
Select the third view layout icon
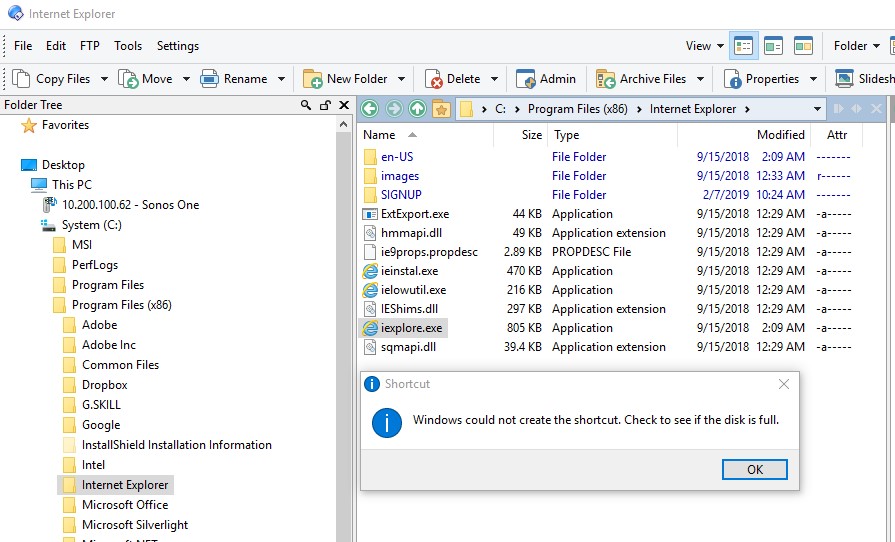coord(803,46)
